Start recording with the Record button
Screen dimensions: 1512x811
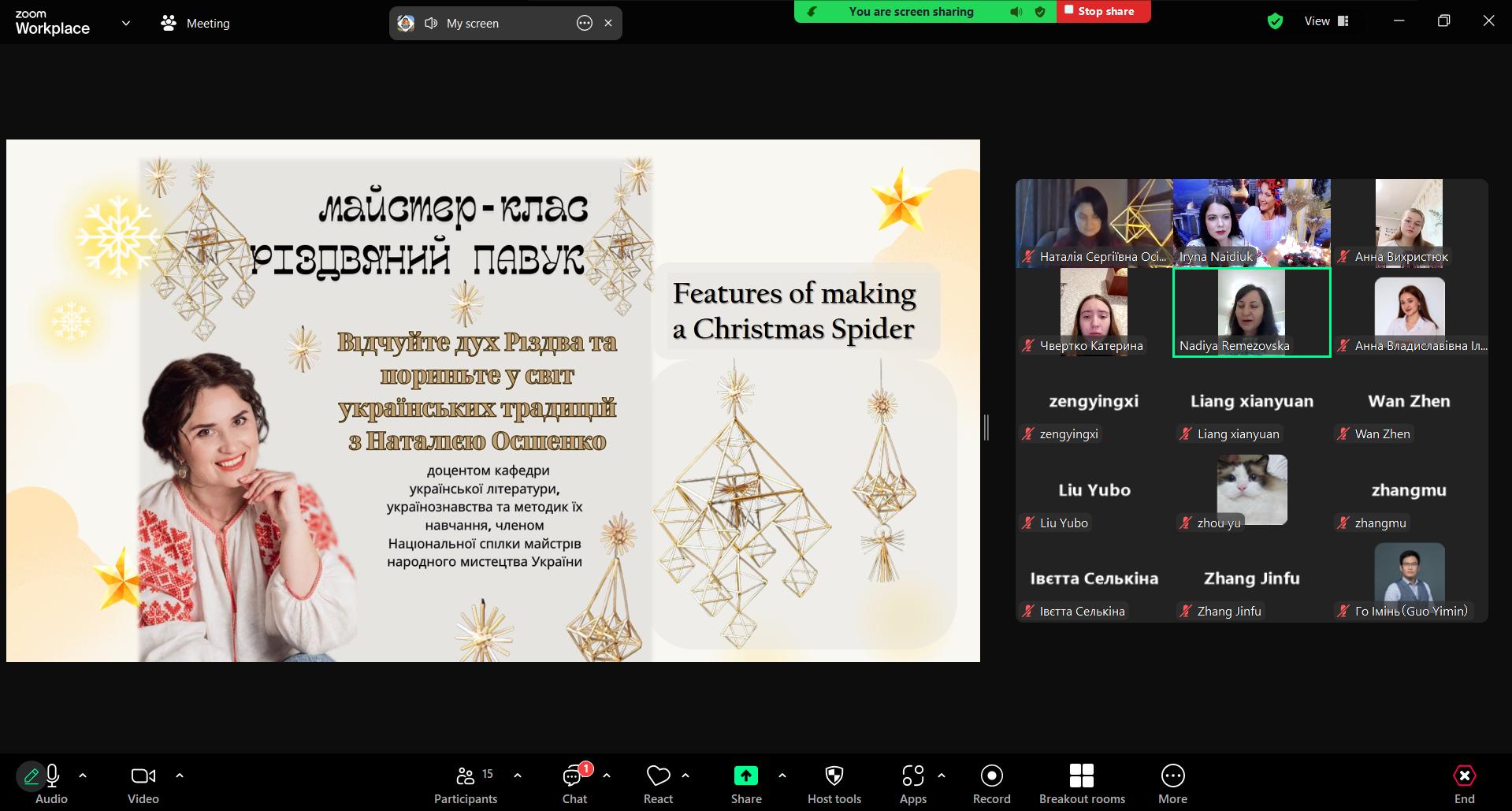click(991, 785)
